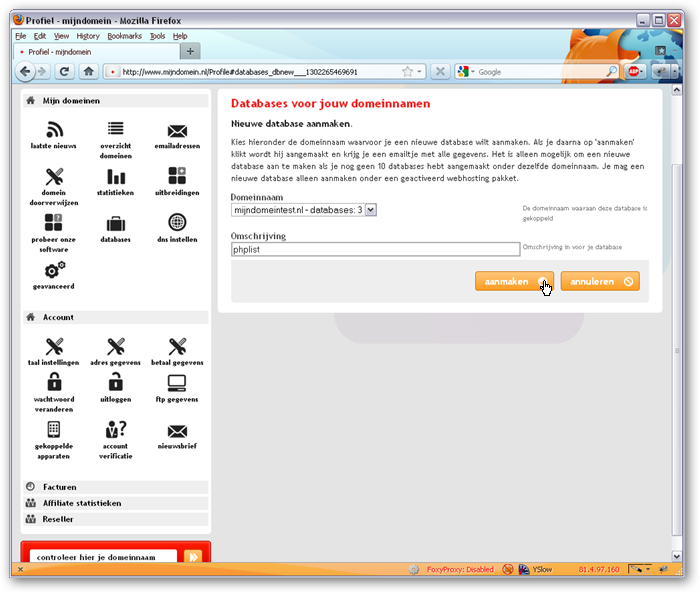Click page scrollbar up arrow

(x=677, y=90)
